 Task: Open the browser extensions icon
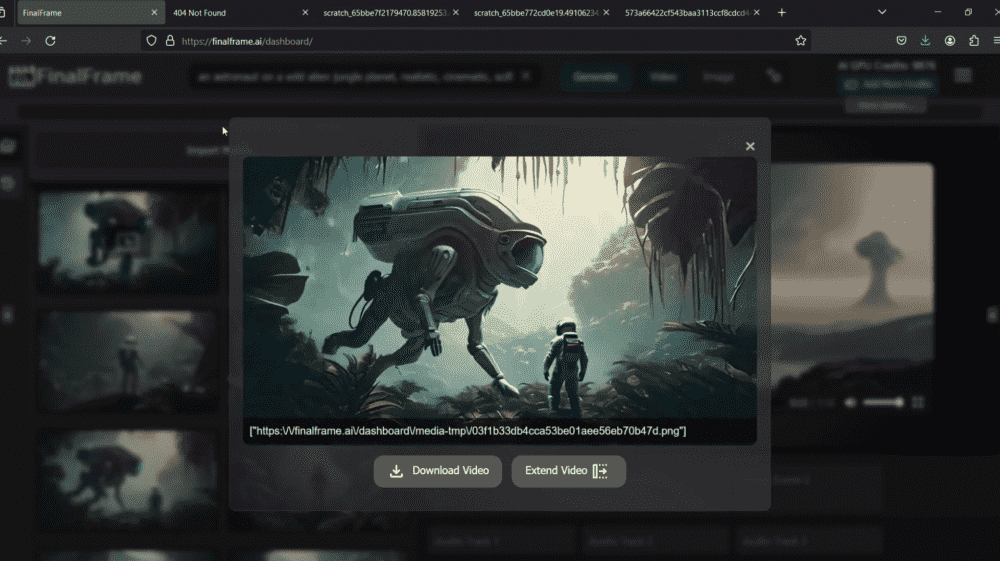[974, 41]
